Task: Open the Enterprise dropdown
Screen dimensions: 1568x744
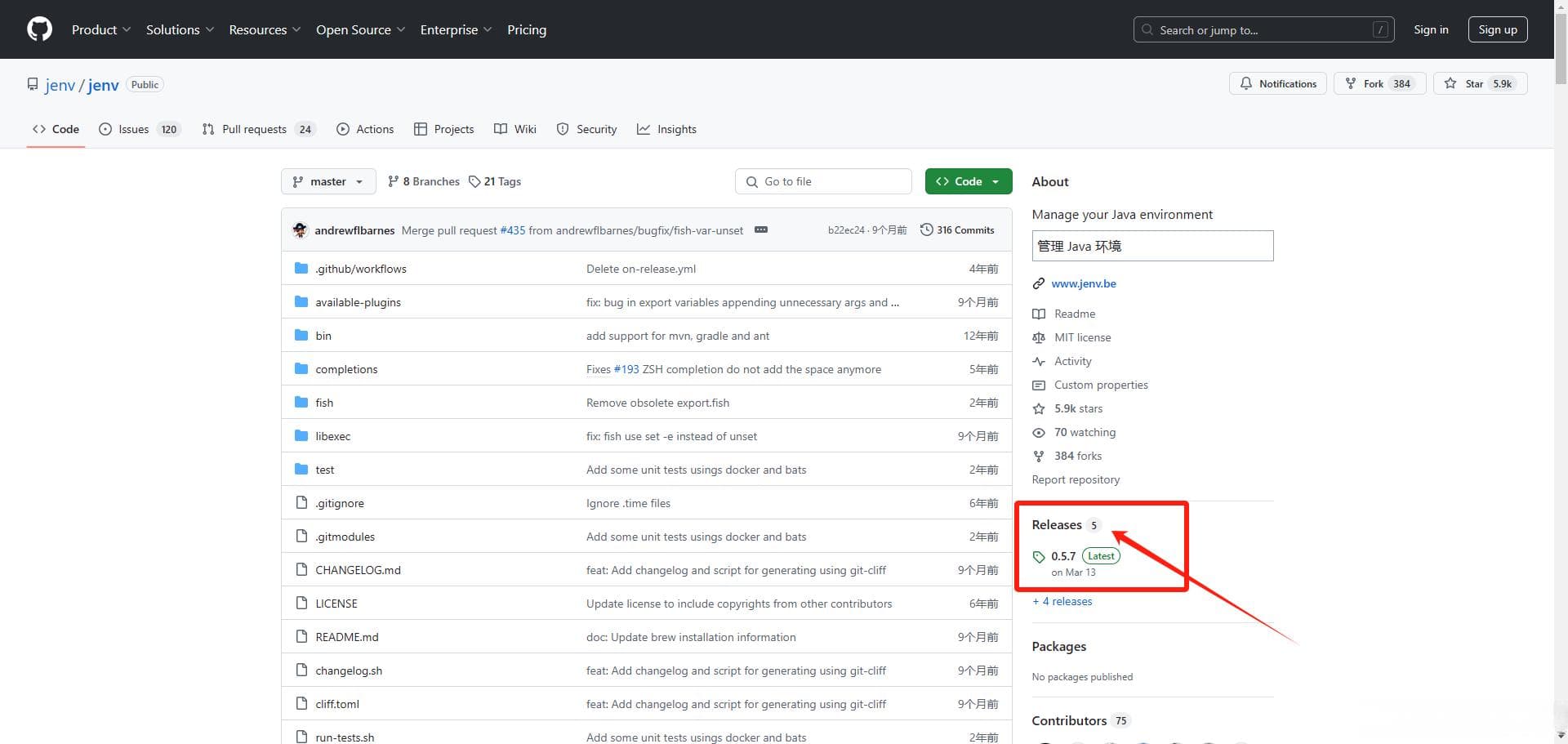Action: (x=456, y=29)
